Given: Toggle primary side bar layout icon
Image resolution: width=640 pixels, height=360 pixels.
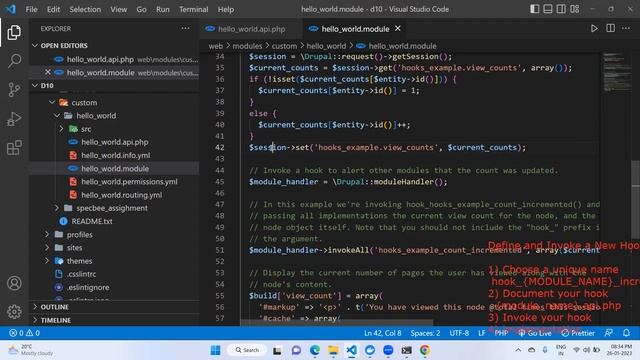Looking at the screenshot, I should pos(534,9).
